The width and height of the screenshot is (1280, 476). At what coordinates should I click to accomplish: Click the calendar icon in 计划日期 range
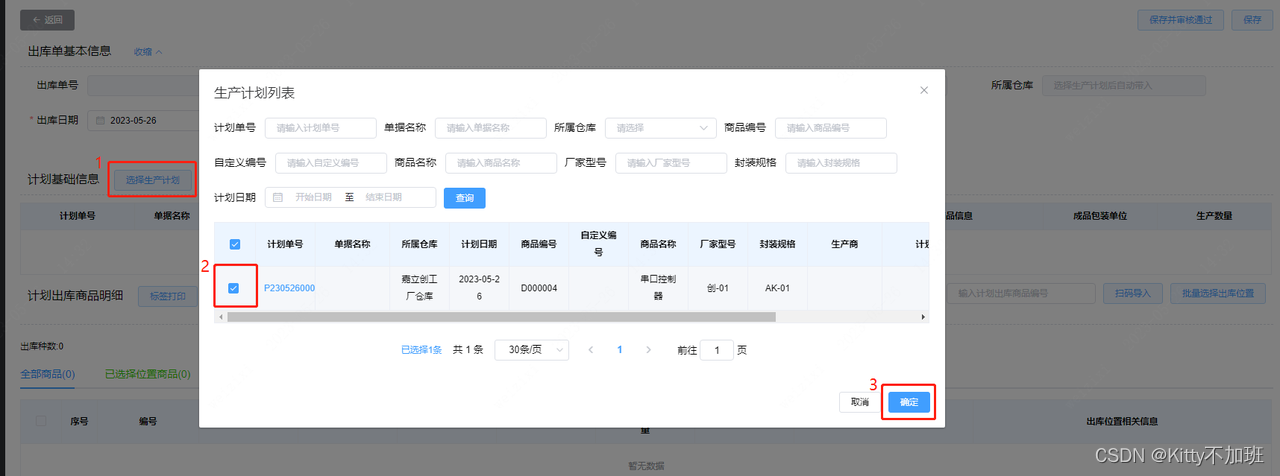pos(278,198)
